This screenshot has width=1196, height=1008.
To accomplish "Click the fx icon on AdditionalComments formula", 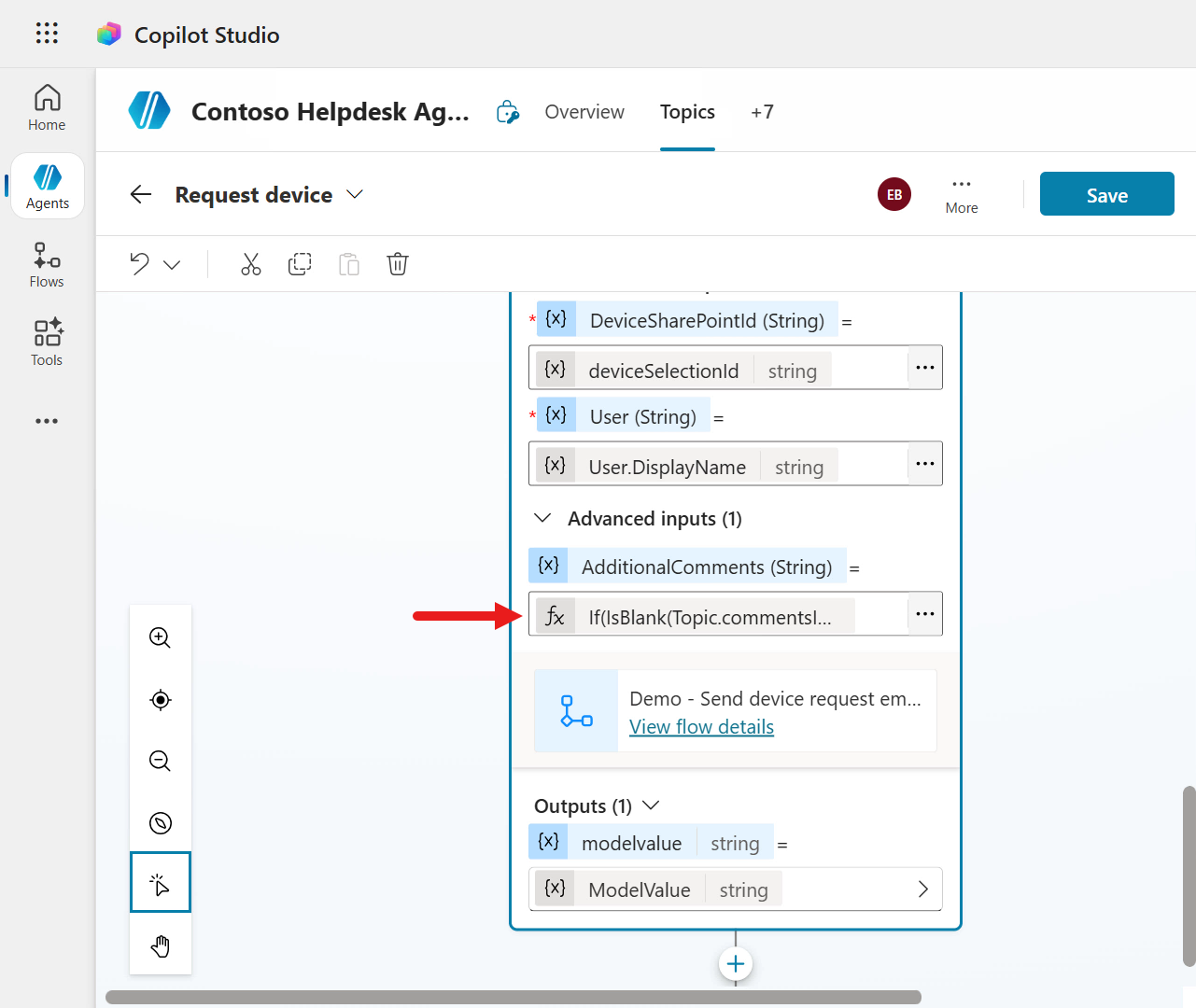I will point(556,614).
